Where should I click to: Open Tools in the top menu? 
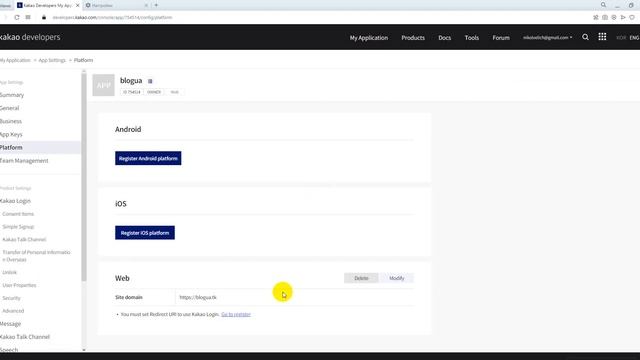(471, 38)
